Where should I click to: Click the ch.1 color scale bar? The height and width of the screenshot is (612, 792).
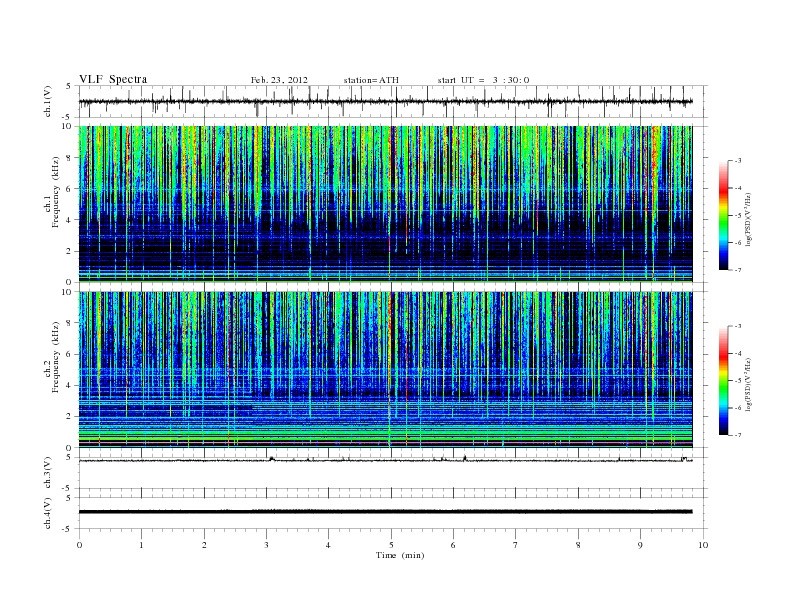pyautogui.click(x=724, y=216)
